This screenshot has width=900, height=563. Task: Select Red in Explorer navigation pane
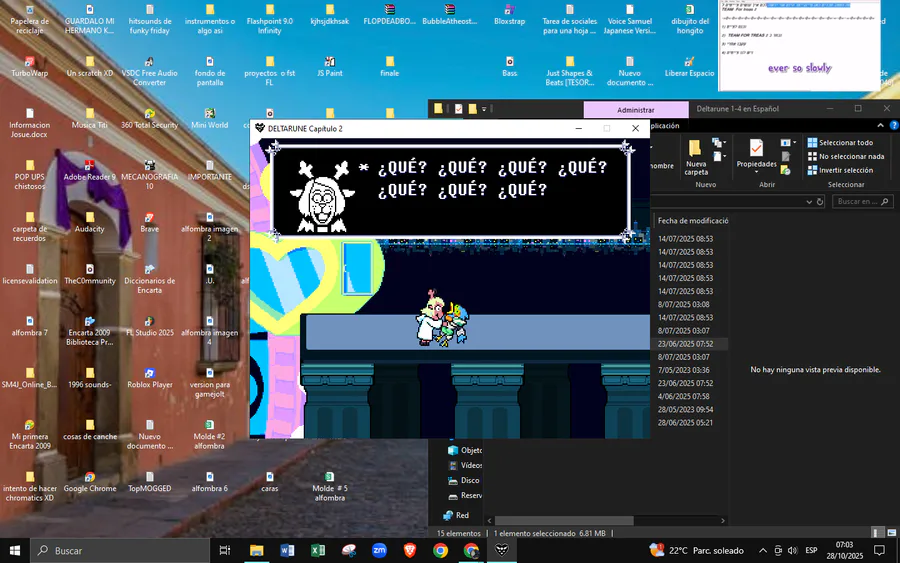(x=456, y=515)
